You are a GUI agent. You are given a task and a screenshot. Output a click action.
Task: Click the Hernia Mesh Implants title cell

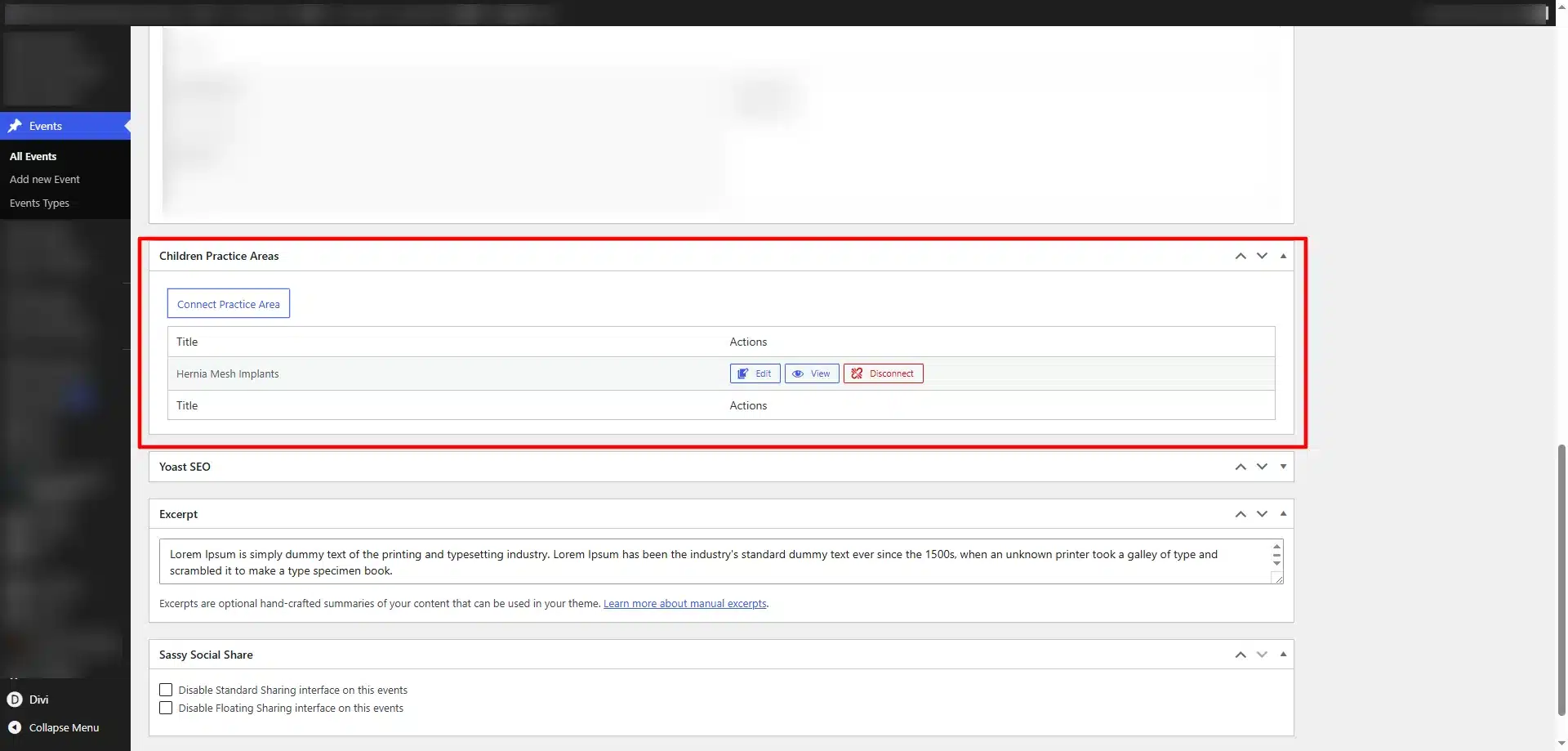[x=228, y=373]
